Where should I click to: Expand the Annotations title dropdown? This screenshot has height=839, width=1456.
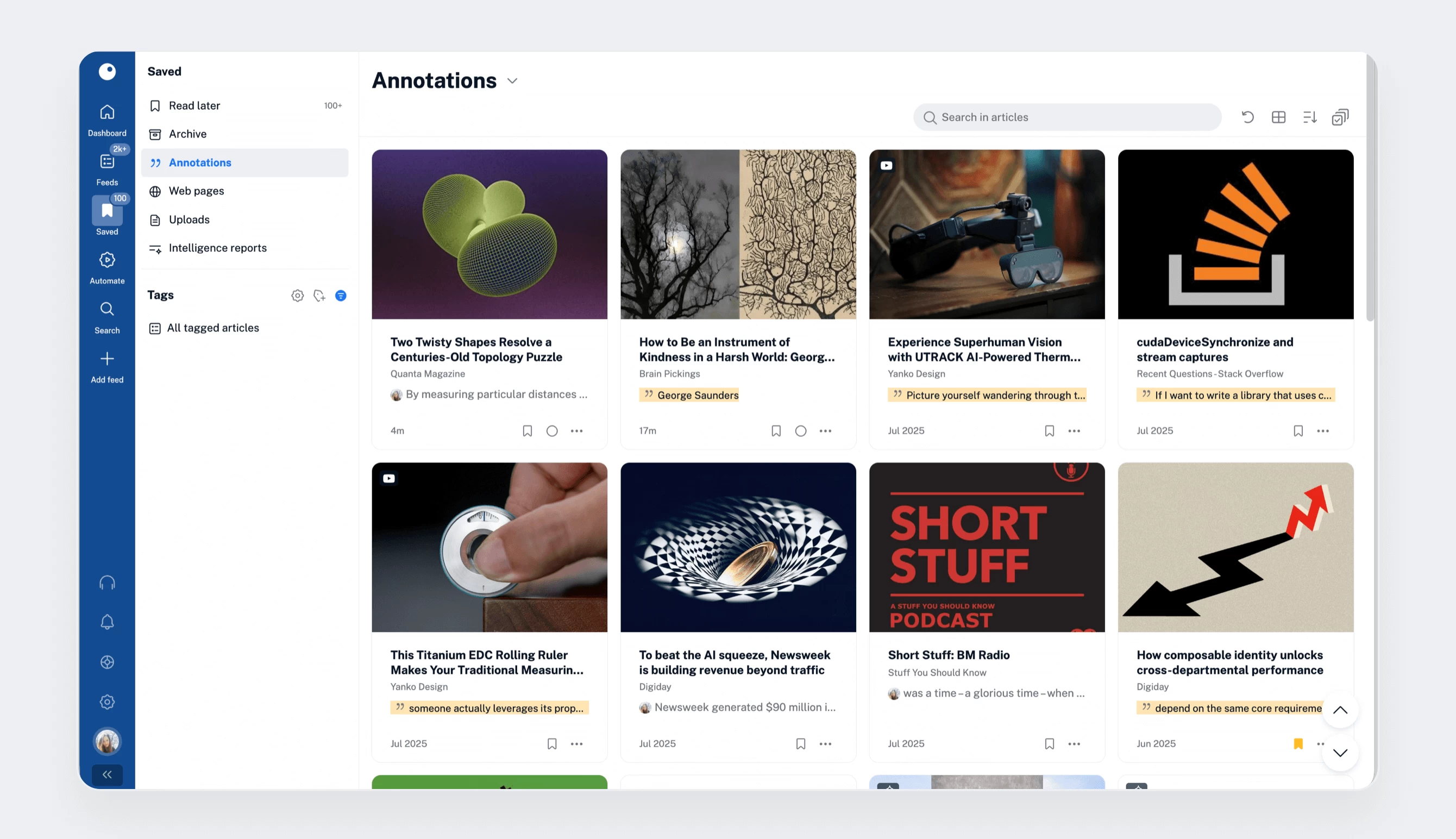512,82
